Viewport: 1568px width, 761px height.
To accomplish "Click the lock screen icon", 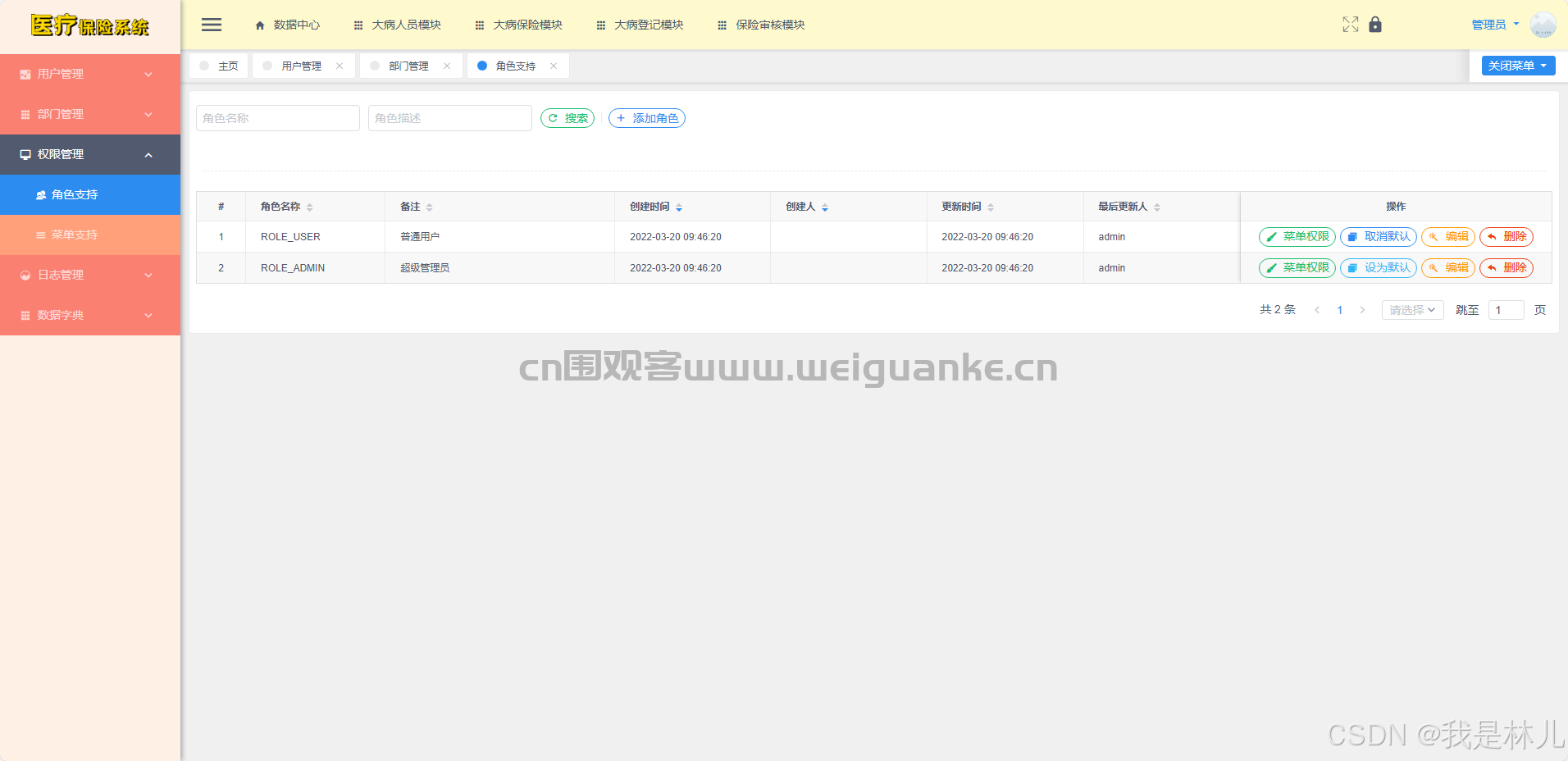I will coord(1375,25).
